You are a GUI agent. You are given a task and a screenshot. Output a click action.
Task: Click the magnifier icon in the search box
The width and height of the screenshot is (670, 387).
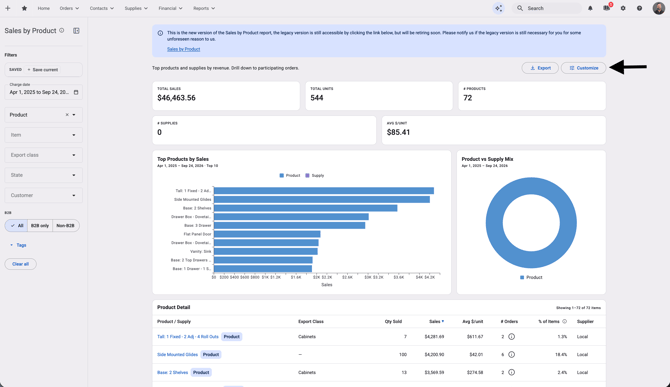[520, 8]
